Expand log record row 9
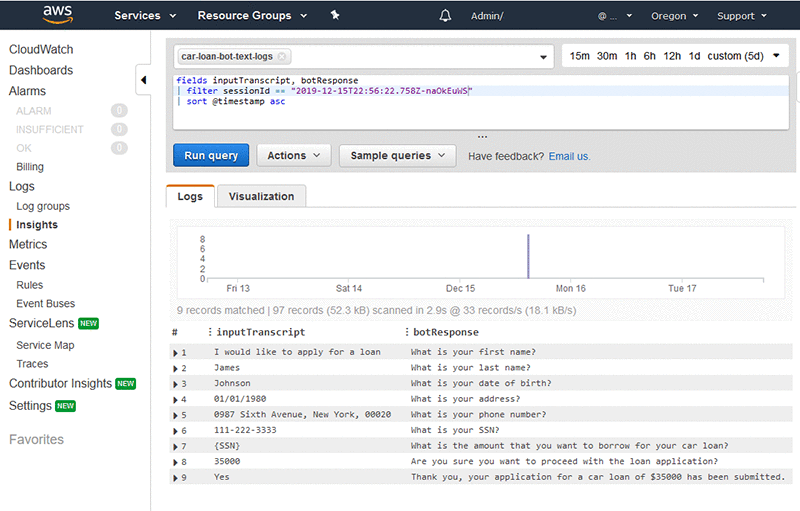The width and height of the screenshot is (800, 511). tap(175, 478)
